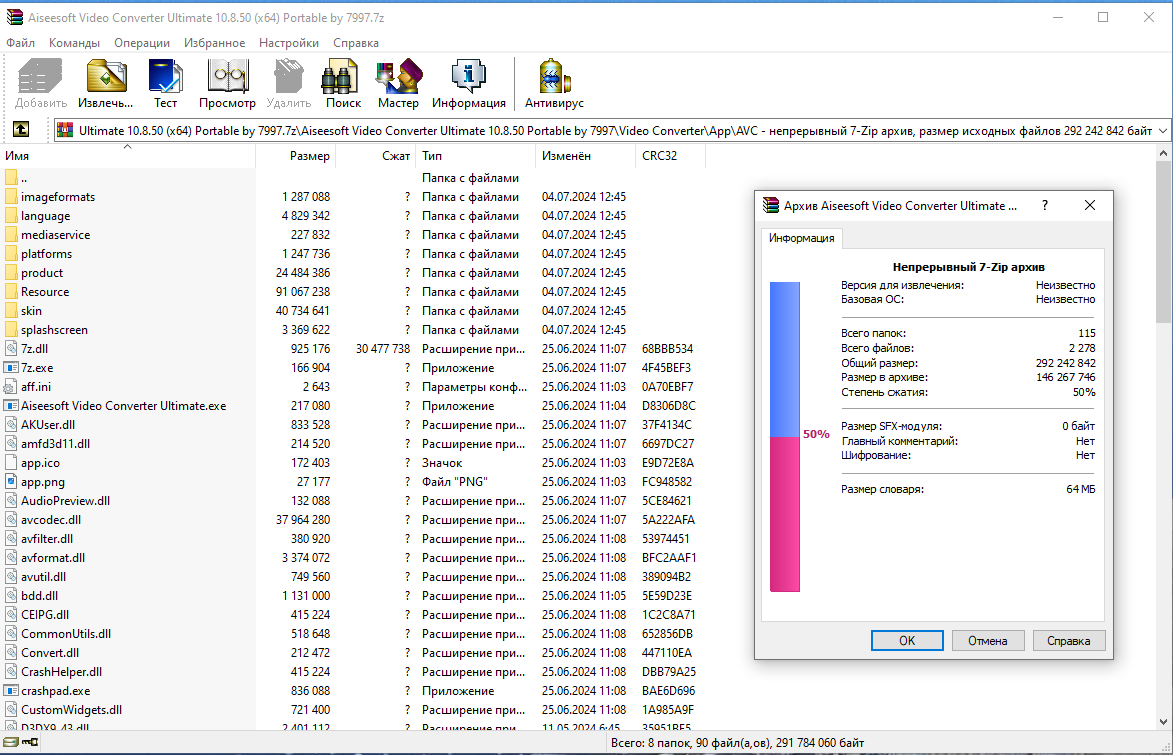The height and width of the screenshot is (755, 1173).
Task: Select the skin folder row
Action: [352, 311]
